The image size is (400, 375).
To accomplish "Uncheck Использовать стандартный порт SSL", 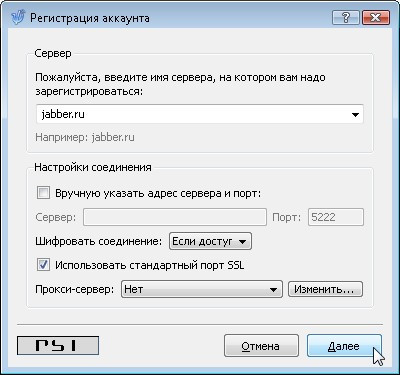I will 43,265.
